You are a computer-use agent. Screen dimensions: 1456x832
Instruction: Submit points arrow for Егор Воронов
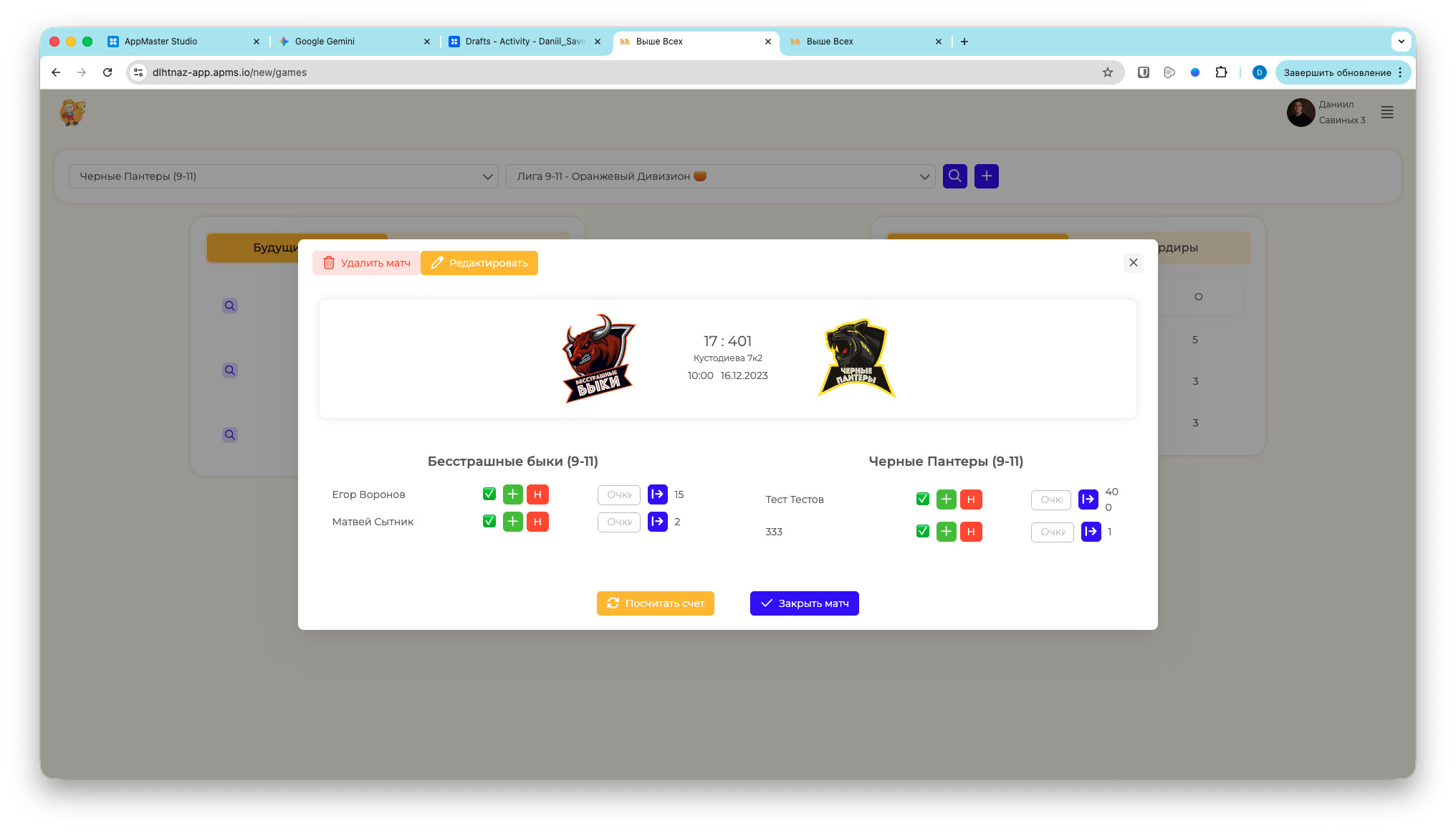click(657, 494)
